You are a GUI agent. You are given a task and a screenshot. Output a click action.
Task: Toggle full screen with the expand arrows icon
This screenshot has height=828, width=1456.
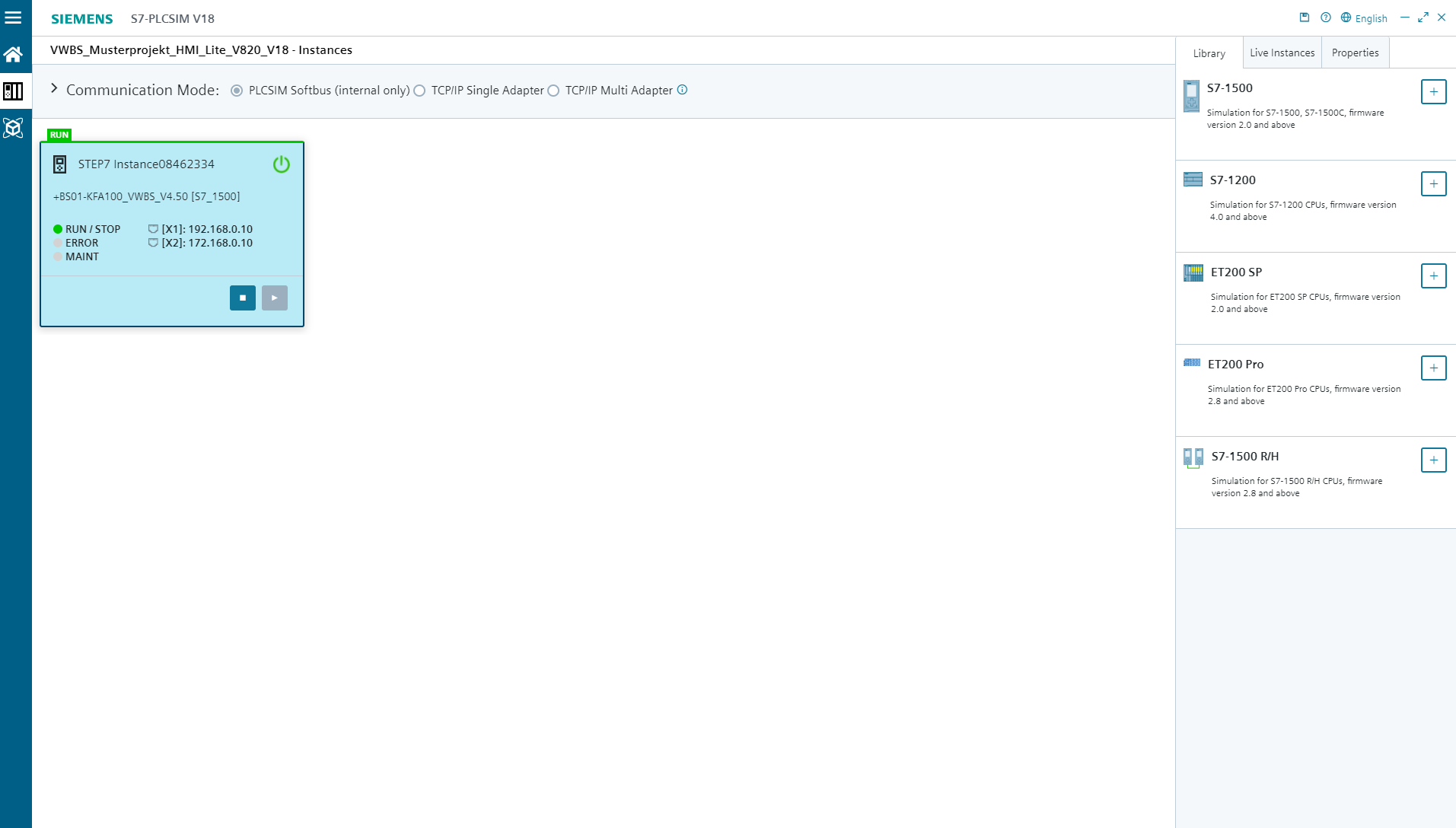[x=1423, y=18]
